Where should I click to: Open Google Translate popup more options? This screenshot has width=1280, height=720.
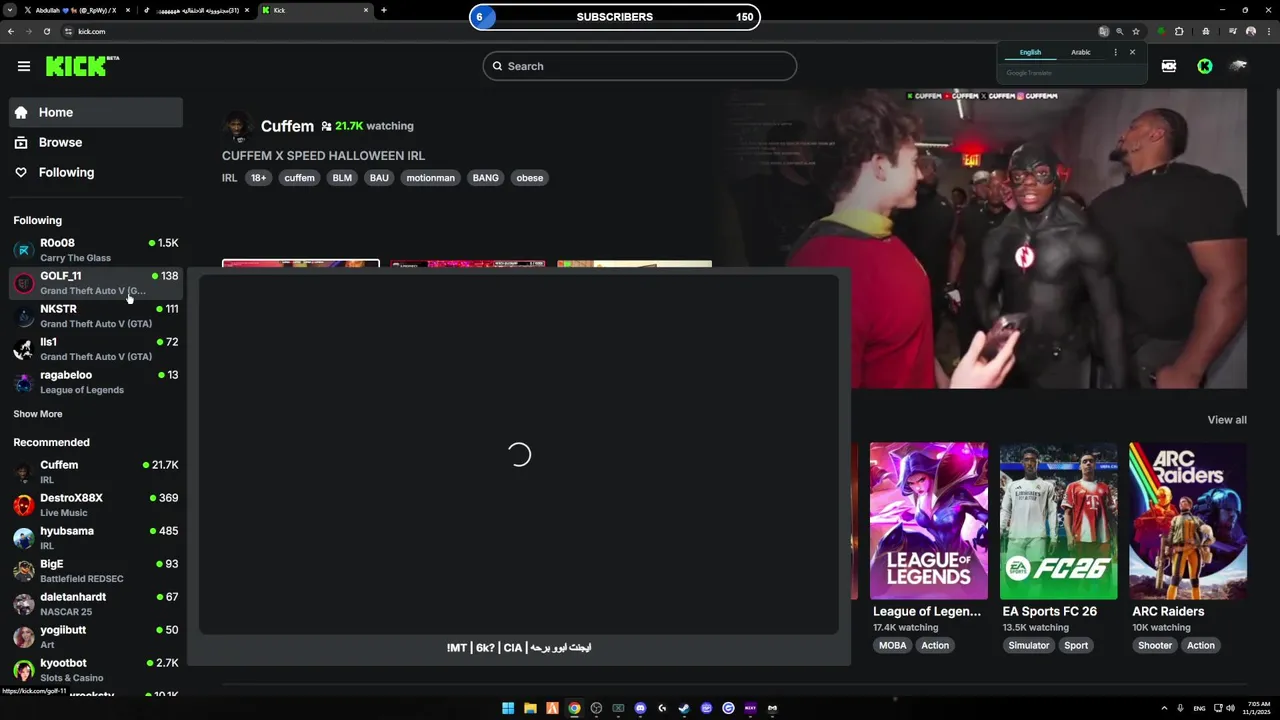click(1115, 52)
